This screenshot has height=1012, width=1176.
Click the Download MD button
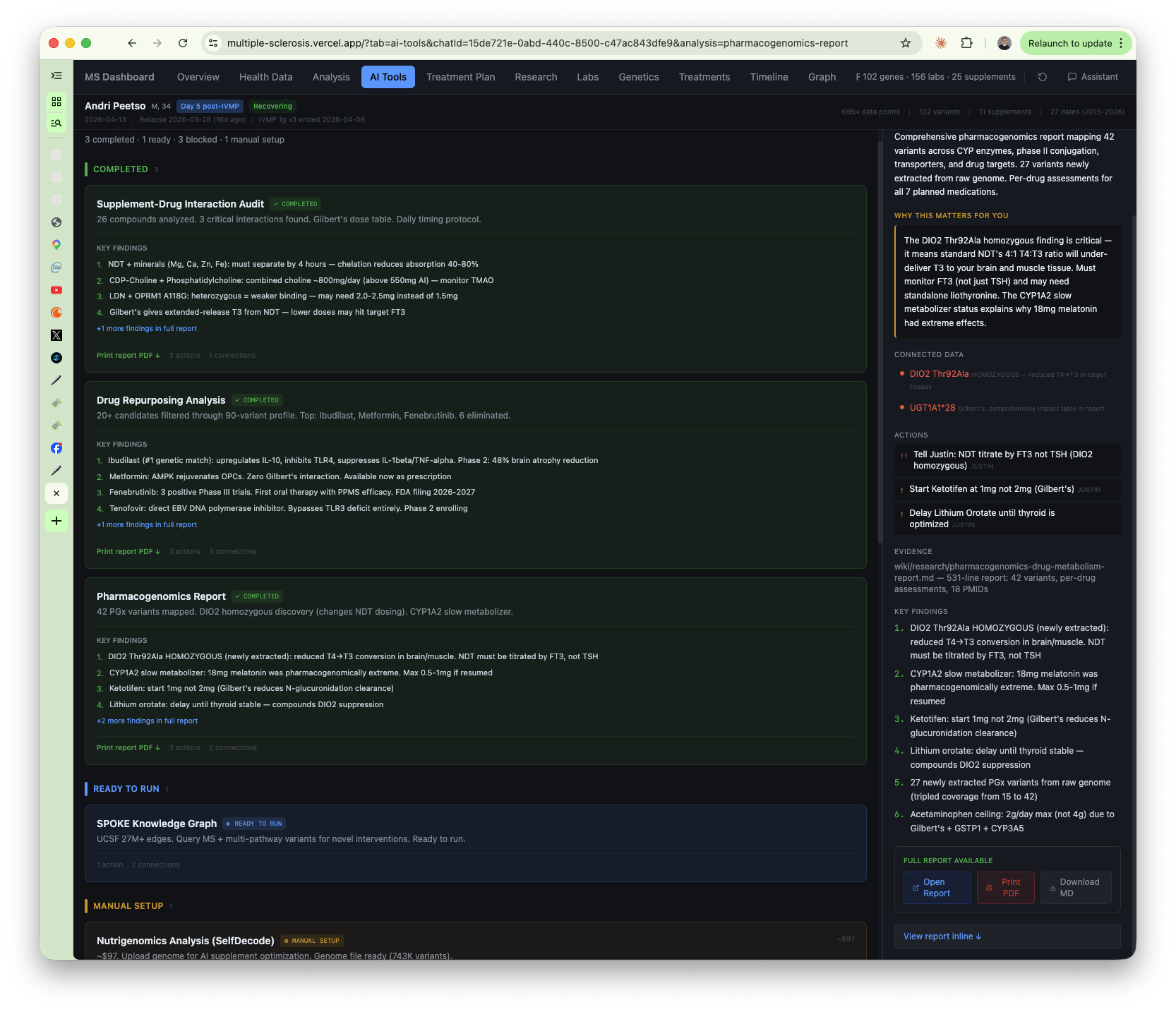pos(1075,888)
